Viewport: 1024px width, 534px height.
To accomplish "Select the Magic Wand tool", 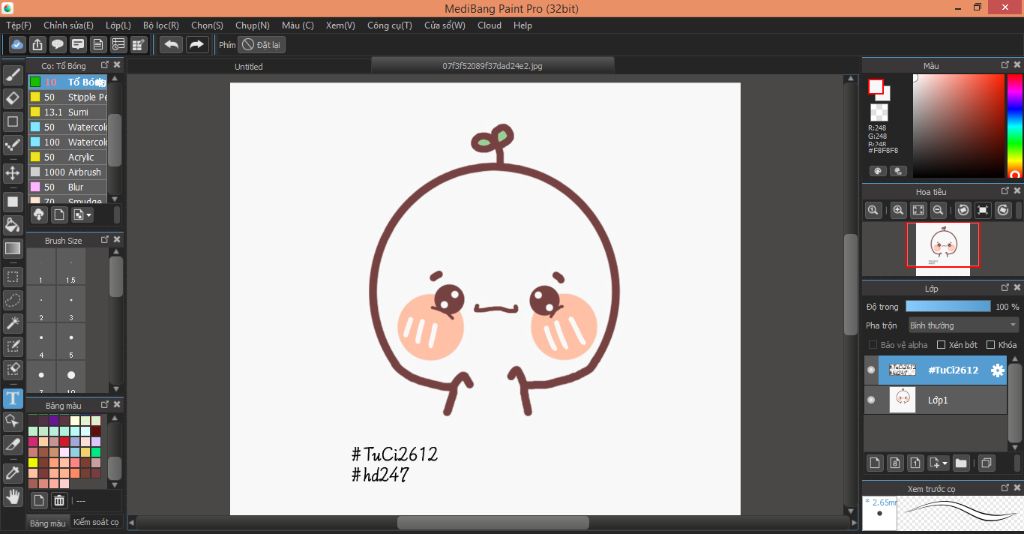I will [x=12, y=323].
